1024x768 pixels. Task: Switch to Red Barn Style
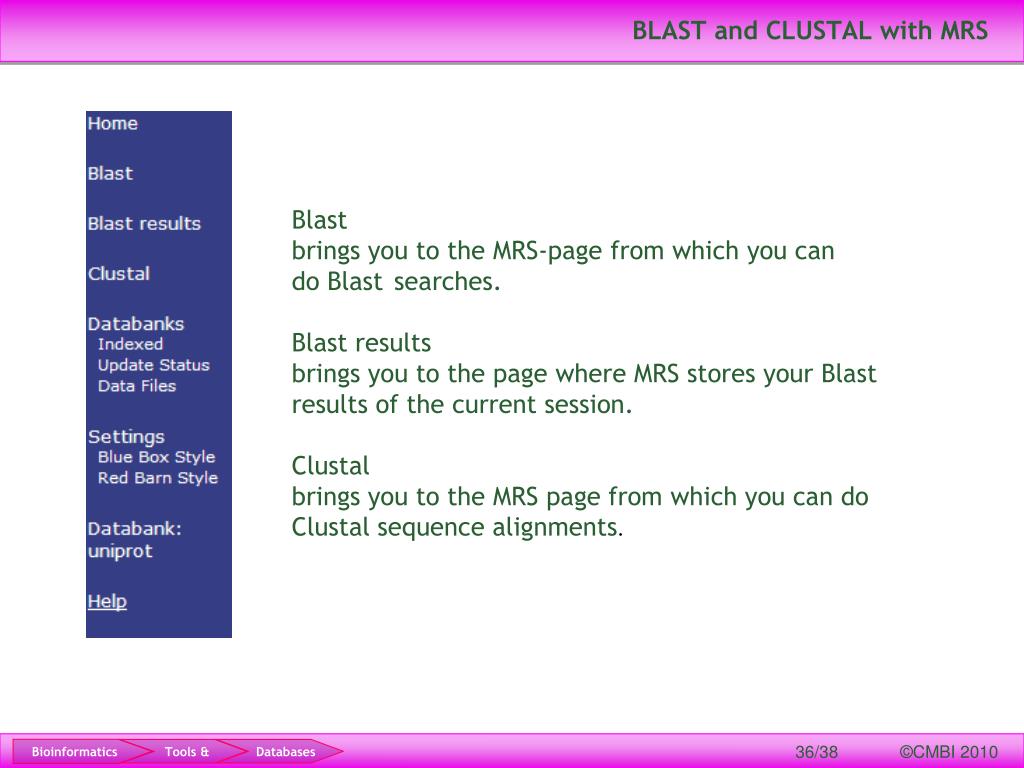point(158,478)
